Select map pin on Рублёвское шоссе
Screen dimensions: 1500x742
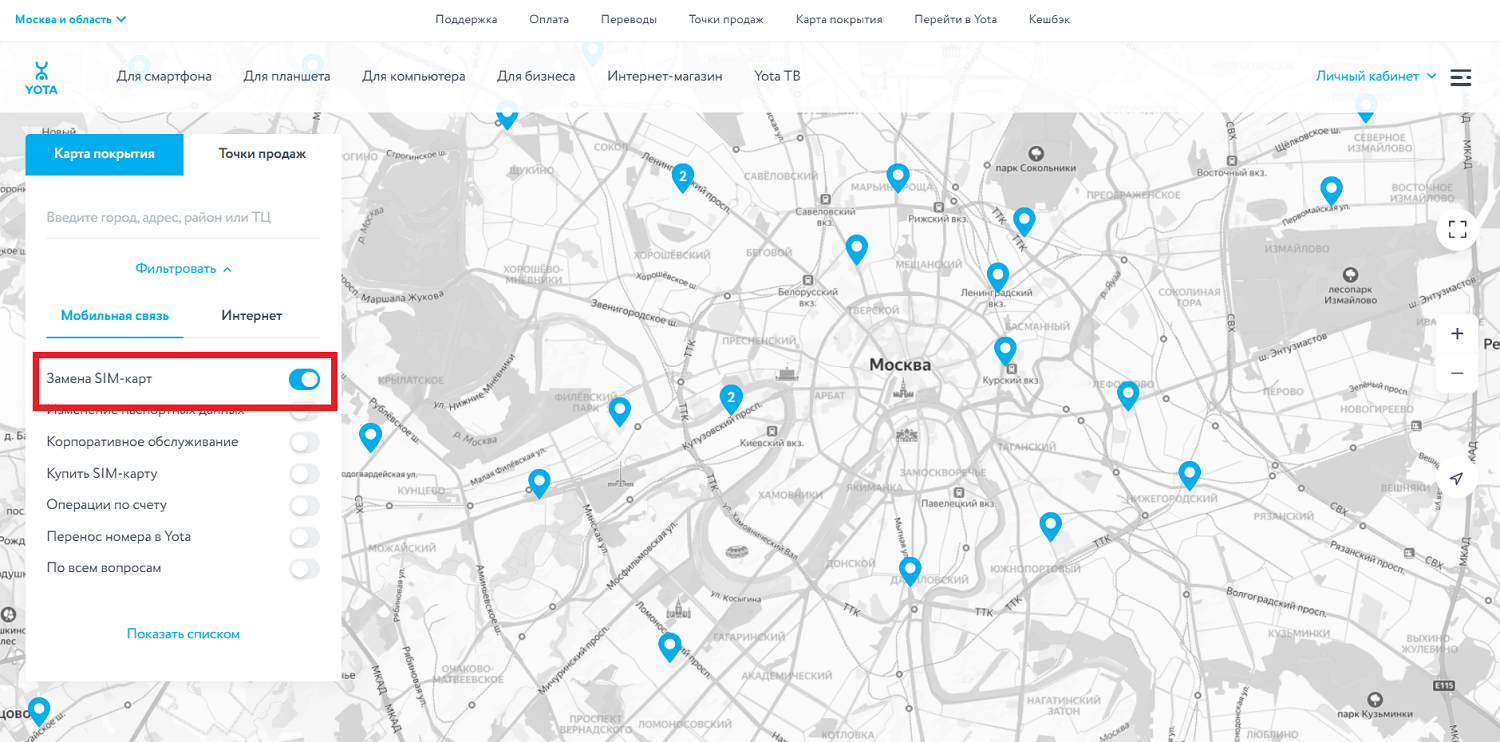click(x=371, y=437)
